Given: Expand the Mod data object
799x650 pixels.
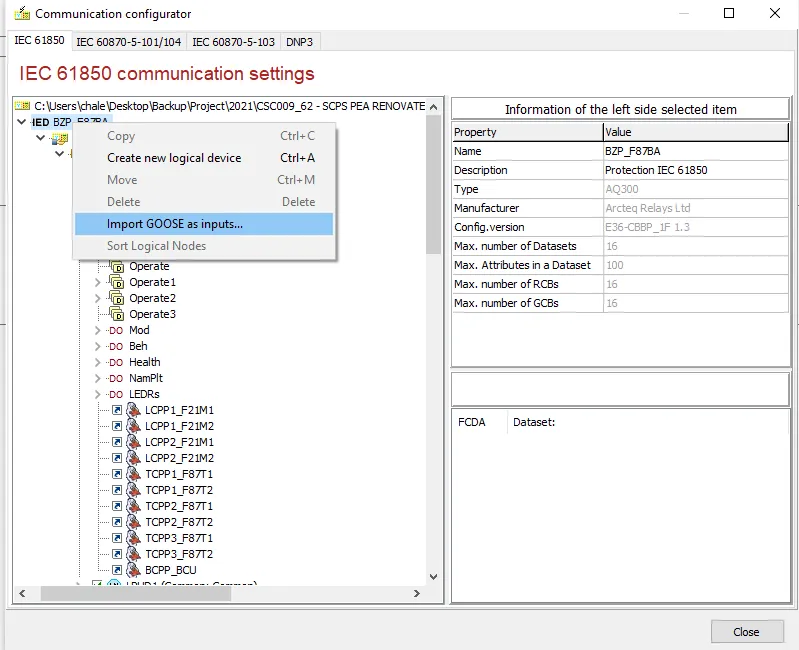Looking at the screenshot, I should tap(97, 331).
